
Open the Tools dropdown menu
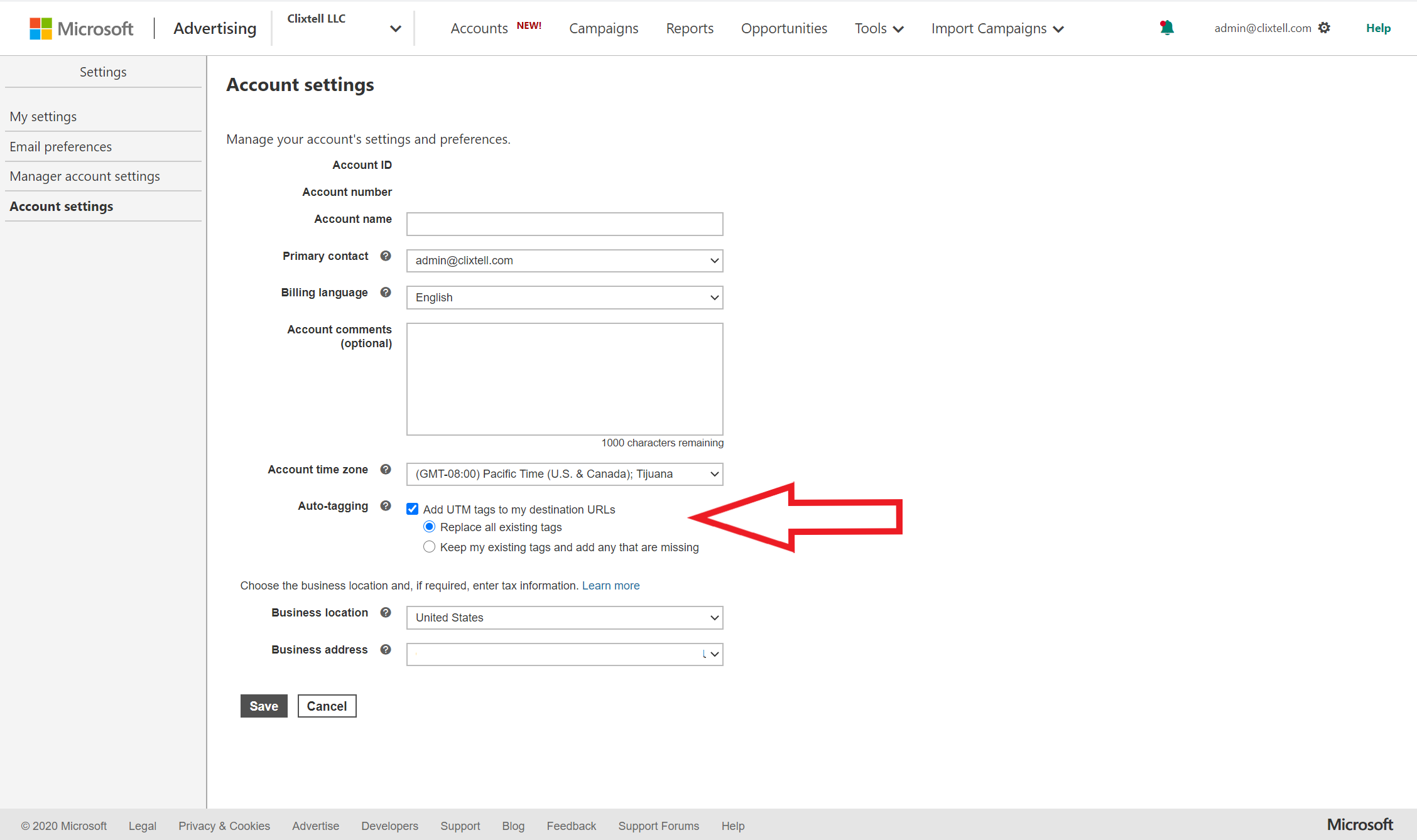(x=879, y=28)
